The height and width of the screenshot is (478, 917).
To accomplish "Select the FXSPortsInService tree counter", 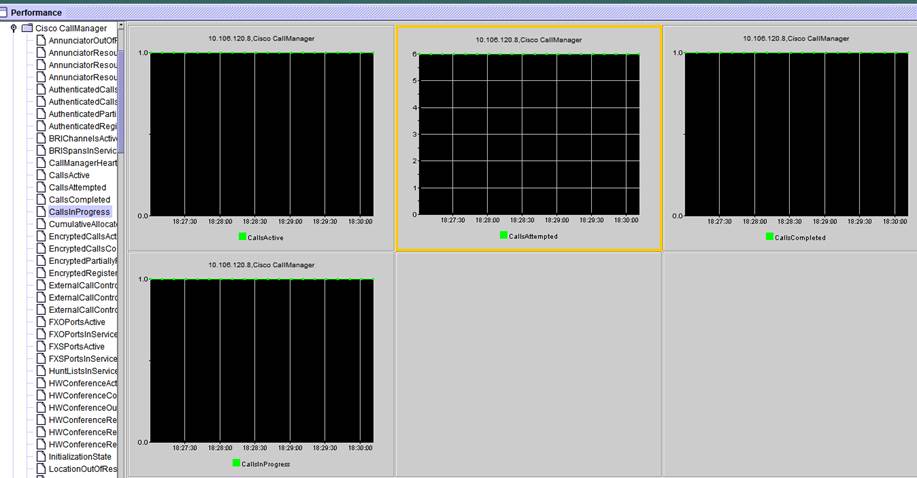I will pos(82,359).
